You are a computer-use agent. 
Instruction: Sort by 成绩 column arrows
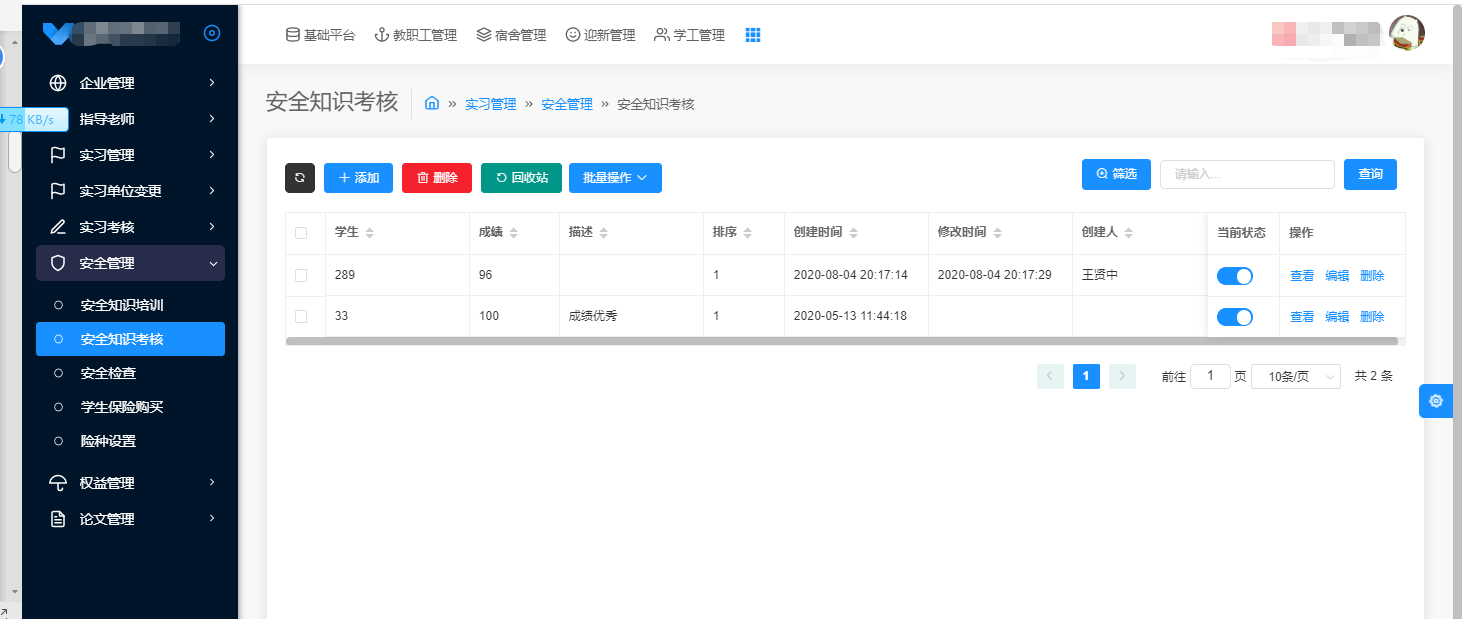click(x=514, y=233)
